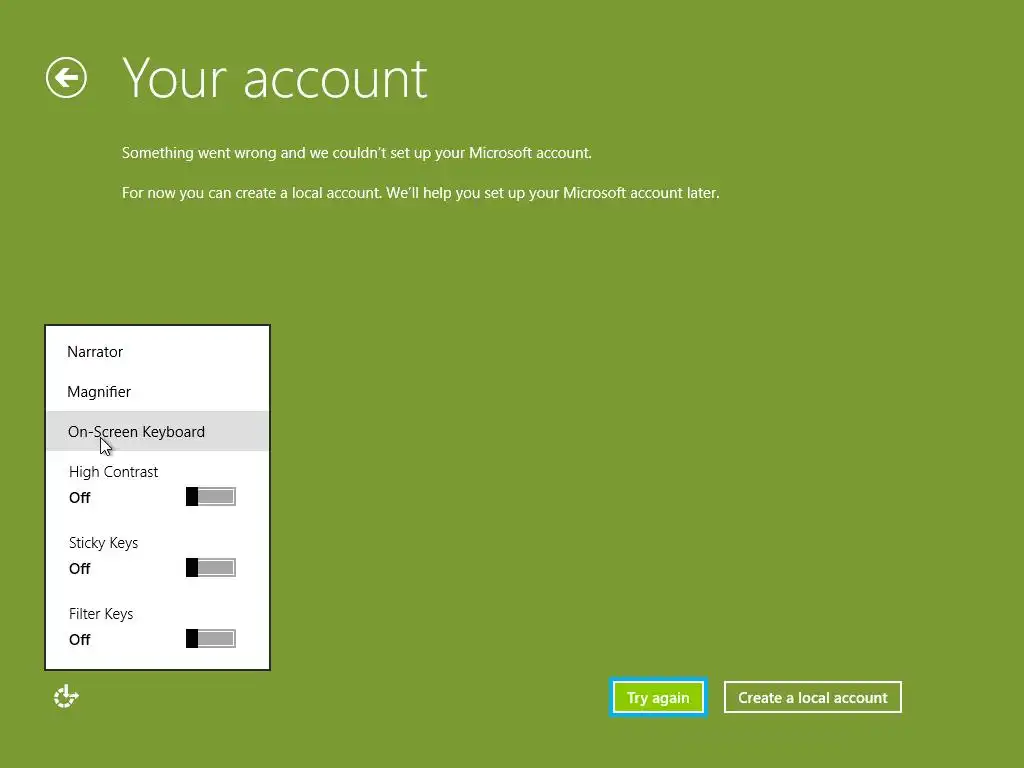Toggle the High Contrast switch

(210, 497)
